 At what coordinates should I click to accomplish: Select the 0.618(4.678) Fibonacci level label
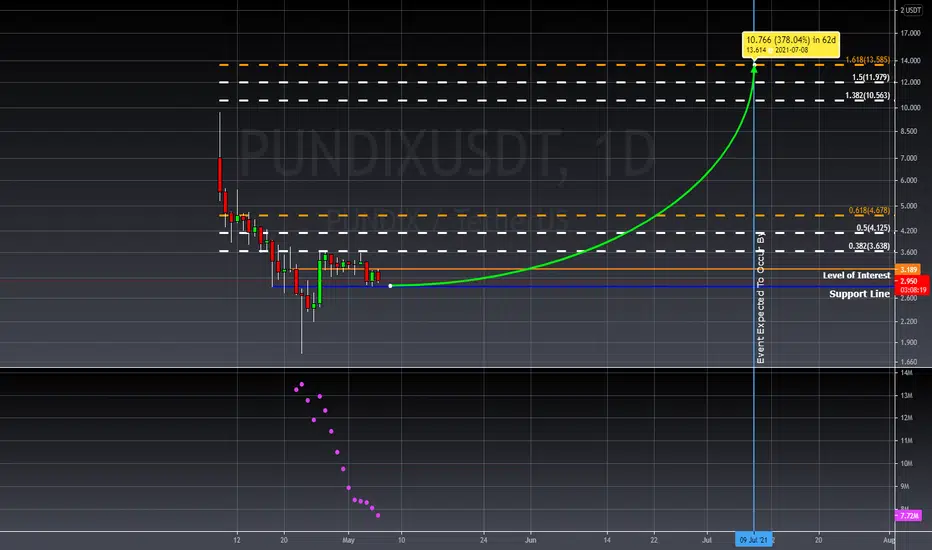click(869, 210)
